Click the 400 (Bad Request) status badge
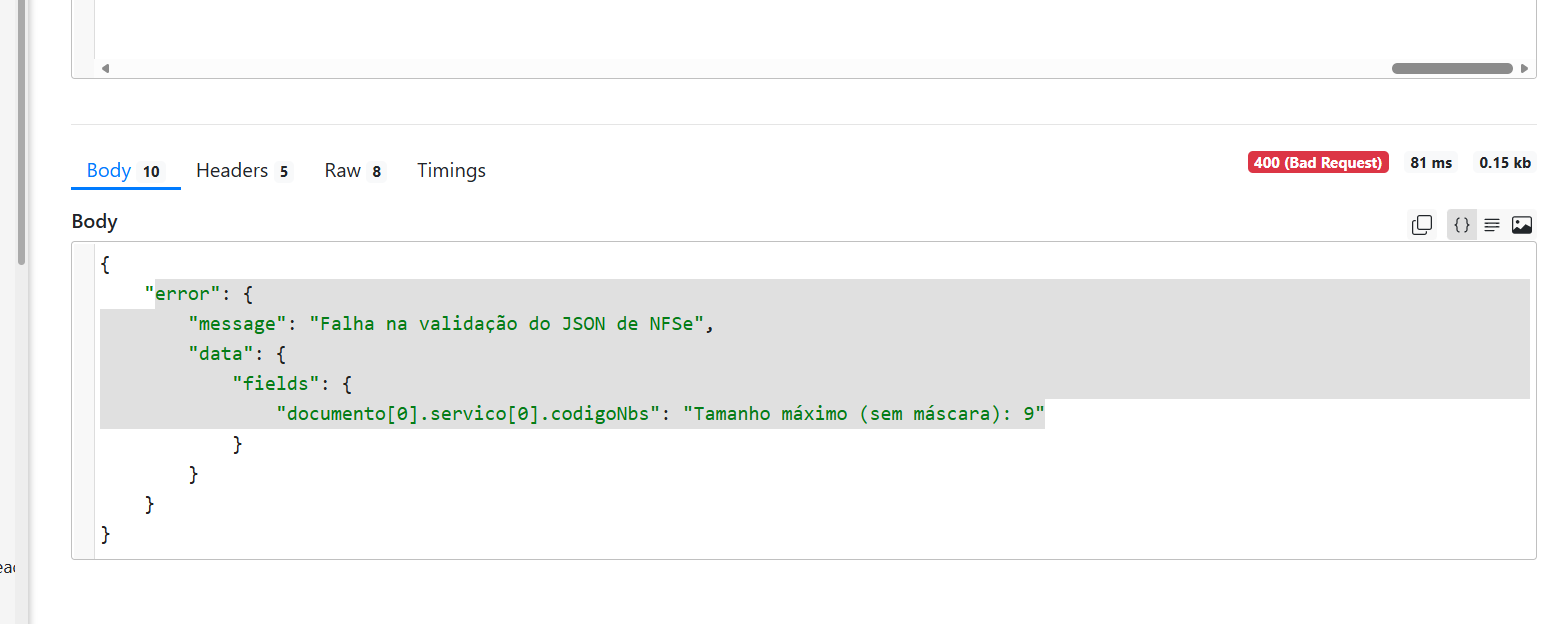1548x624 pixels. pyautogui.click(x=1318, y=163)
